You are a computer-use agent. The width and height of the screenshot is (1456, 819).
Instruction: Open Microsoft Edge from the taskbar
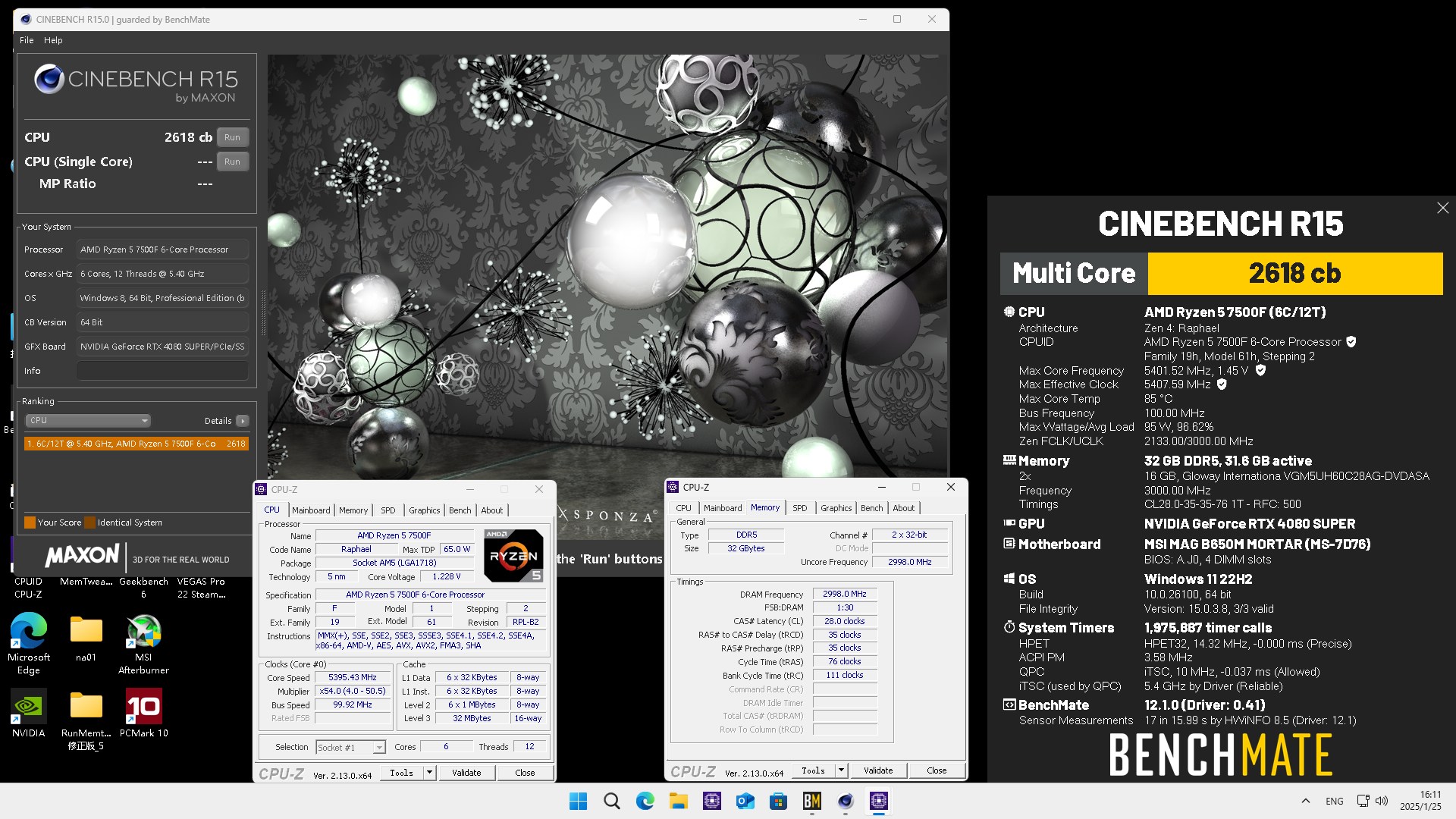tap(645, 801)
